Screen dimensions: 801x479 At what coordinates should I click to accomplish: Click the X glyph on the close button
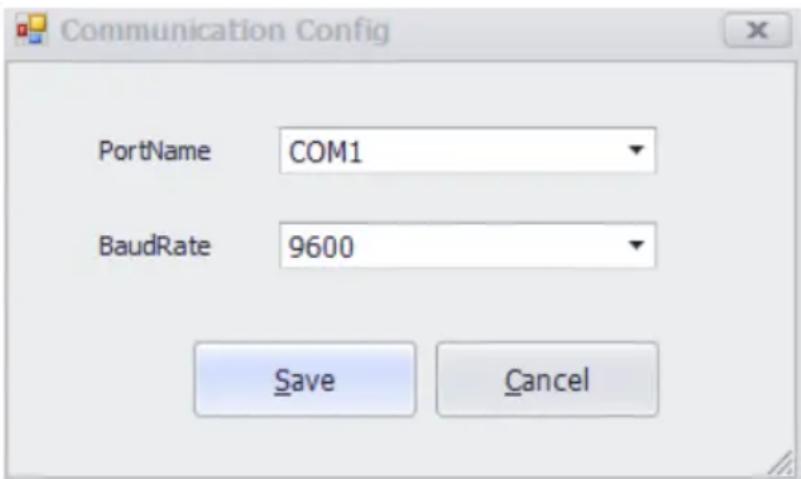coord(757,30)
